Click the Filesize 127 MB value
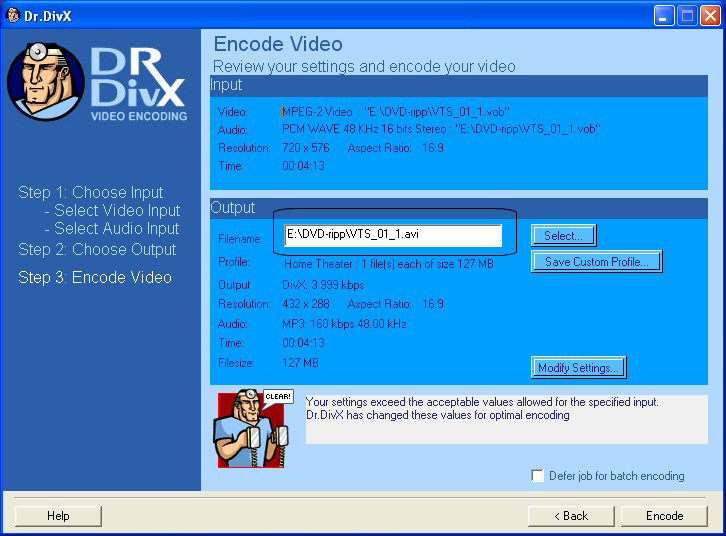 tap(300, 362)
